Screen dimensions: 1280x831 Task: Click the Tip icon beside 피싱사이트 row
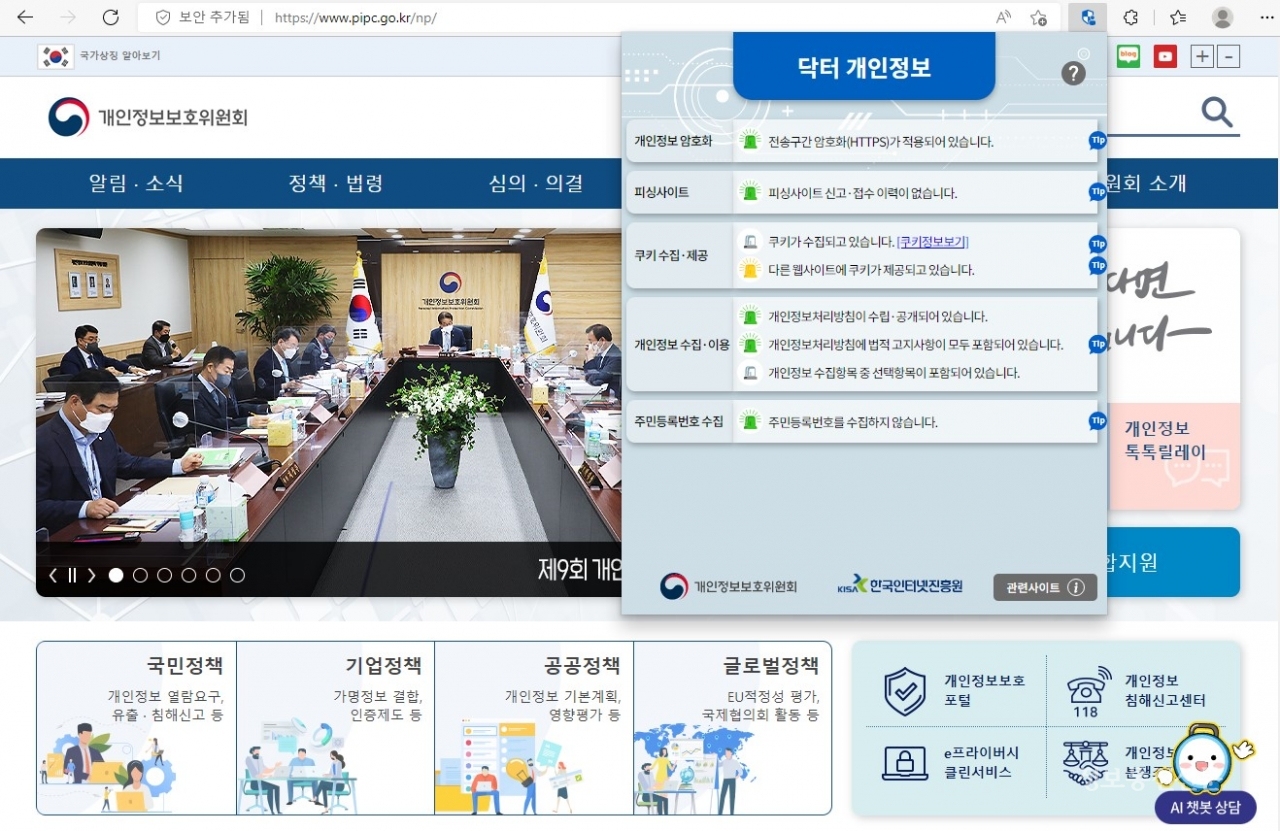(1097, 192)
